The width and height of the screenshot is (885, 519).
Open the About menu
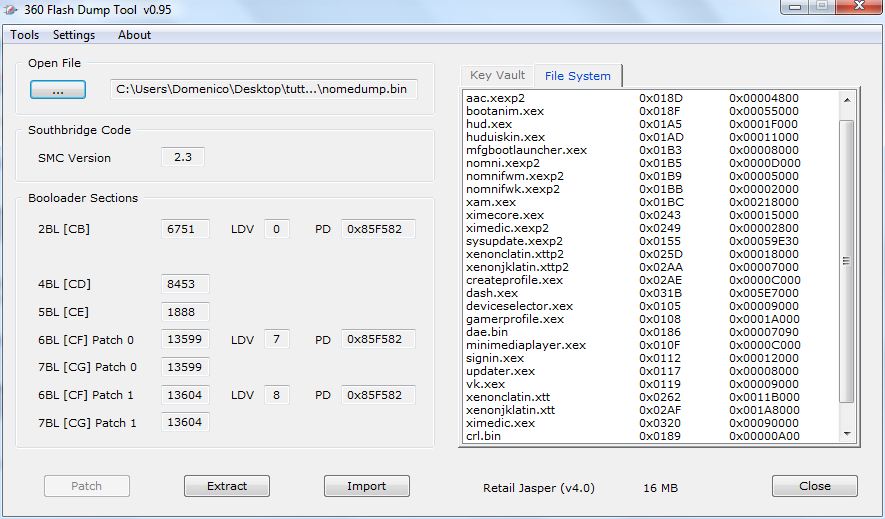coord(134,35)
